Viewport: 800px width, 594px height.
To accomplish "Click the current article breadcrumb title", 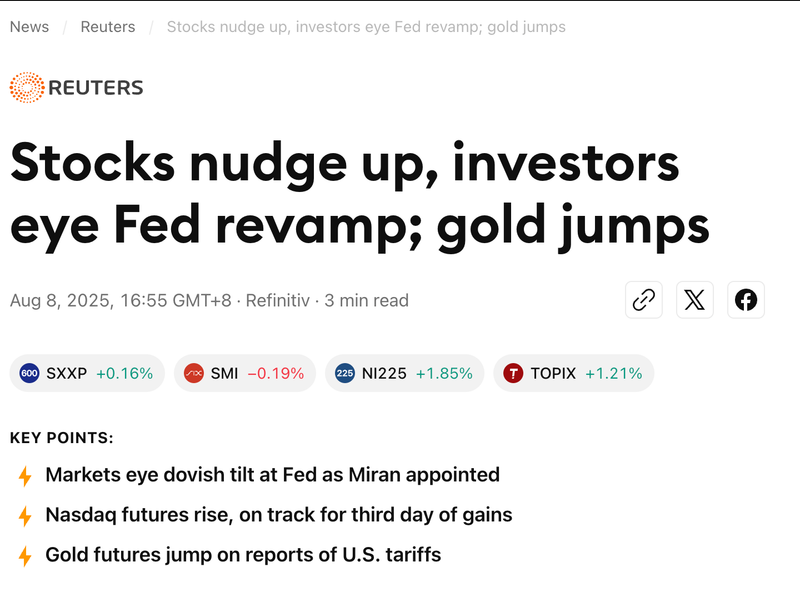I will [366, 27].
